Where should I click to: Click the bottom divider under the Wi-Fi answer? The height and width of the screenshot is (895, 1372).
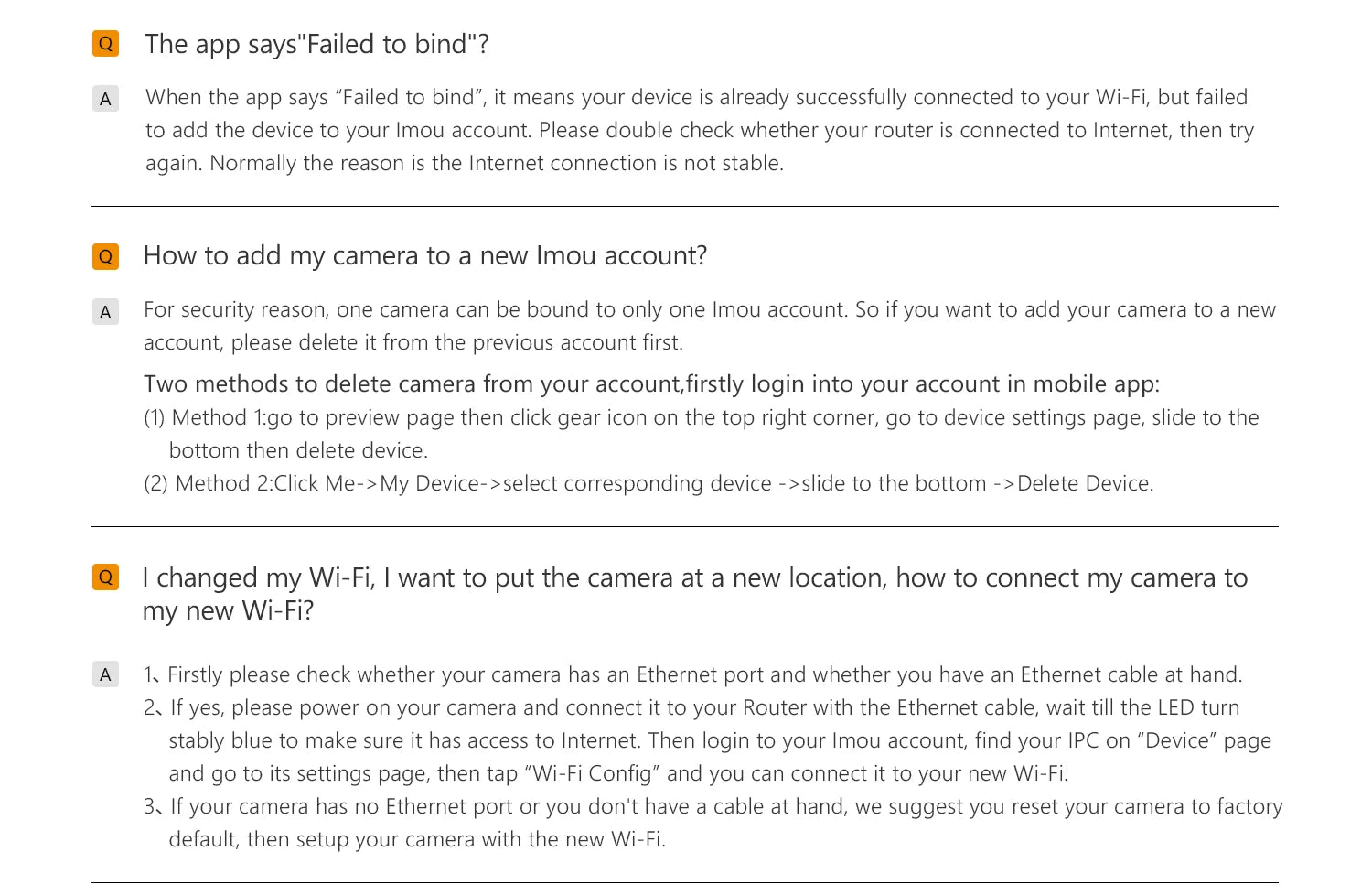pos(684,883)
